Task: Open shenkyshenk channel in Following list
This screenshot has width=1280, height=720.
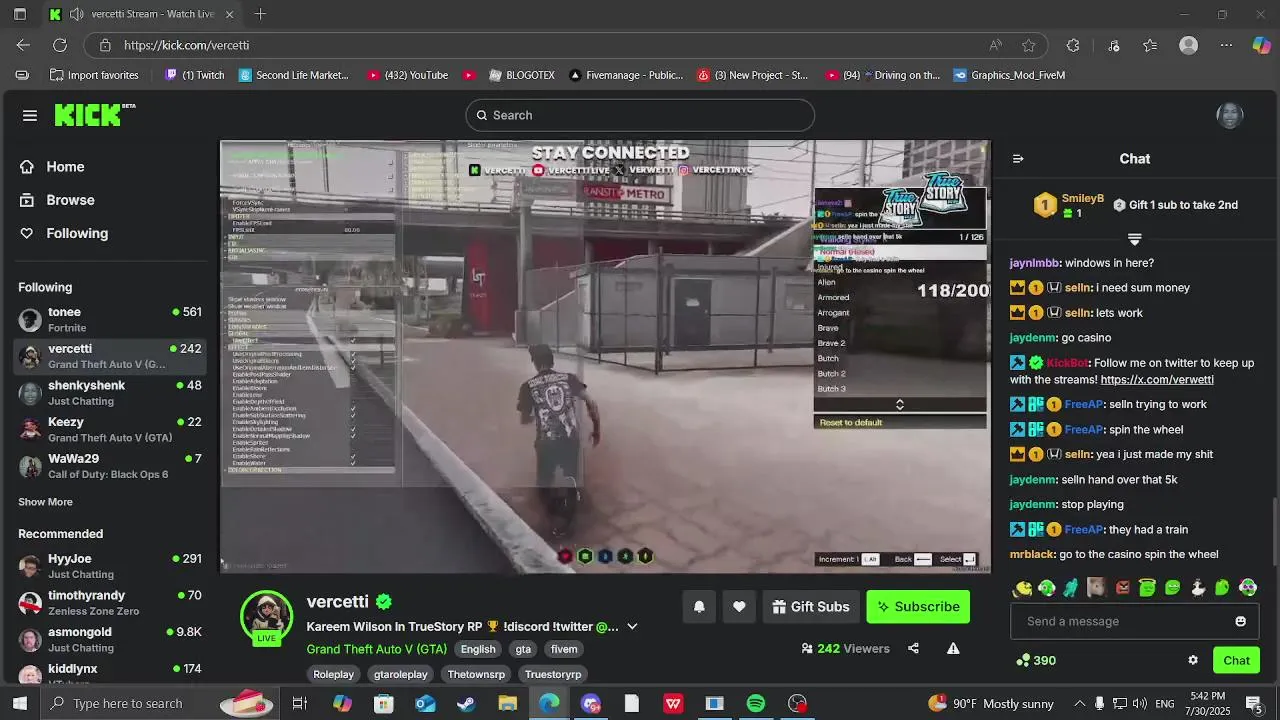Action: point(110,393)
